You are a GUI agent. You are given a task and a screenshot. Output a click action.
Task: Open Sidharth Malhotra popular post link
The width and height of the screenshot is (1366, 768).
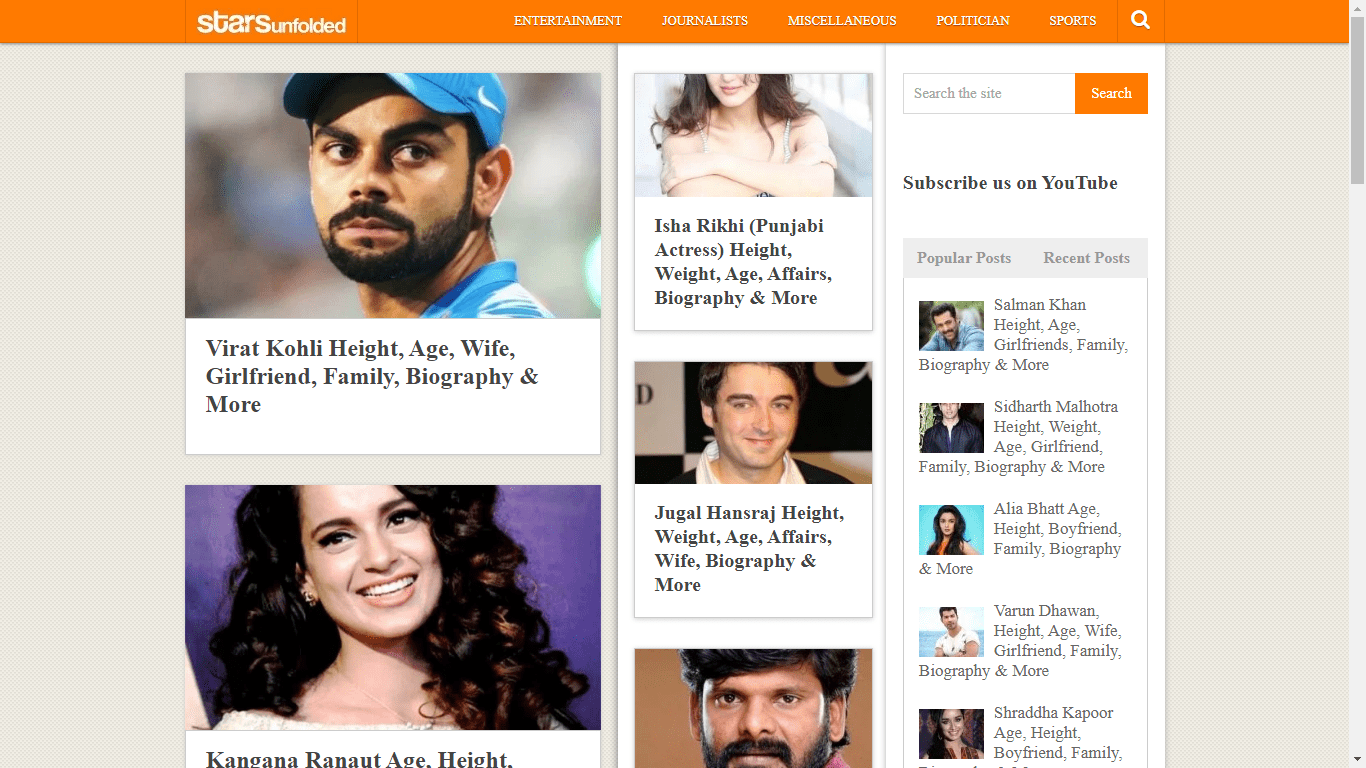click(1018, 437)
